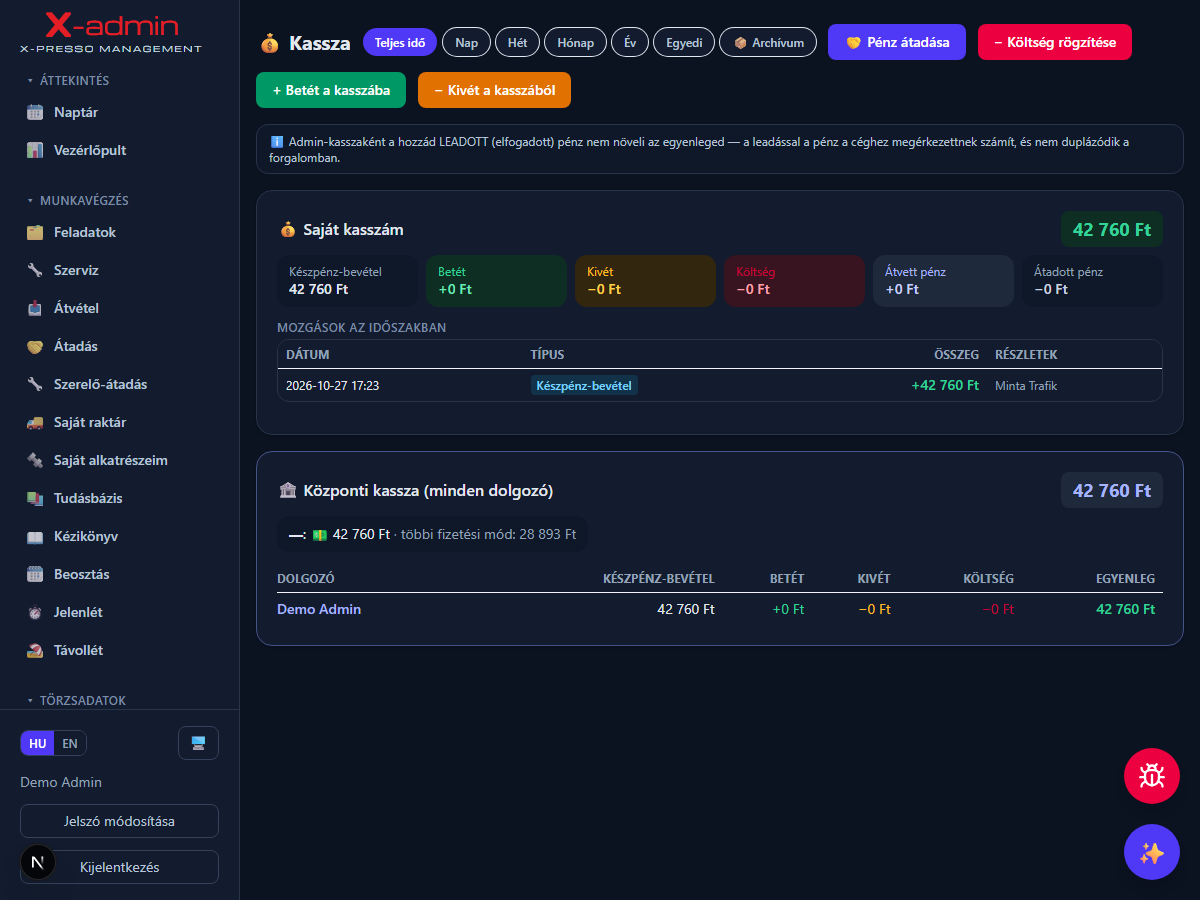Click the round N logo badge
The width and height of the screenshot is (1200, 900).
38,862
